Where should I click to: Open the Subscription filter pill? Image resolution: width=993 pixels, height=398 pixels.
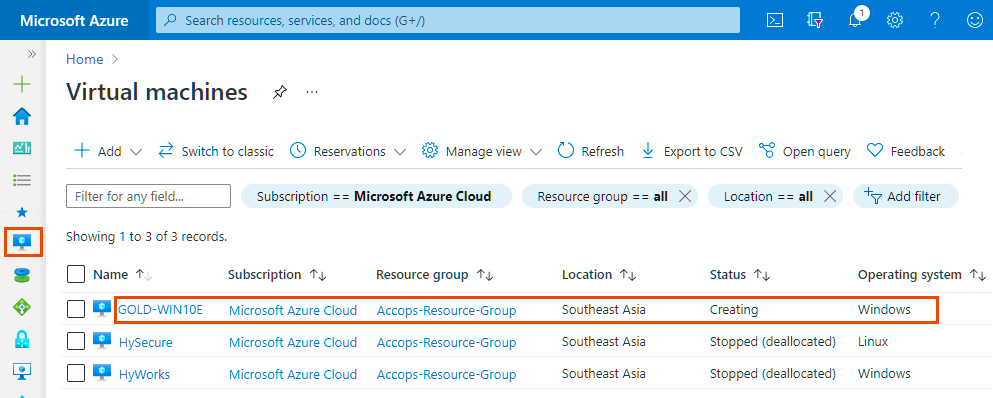click(376, 196)
